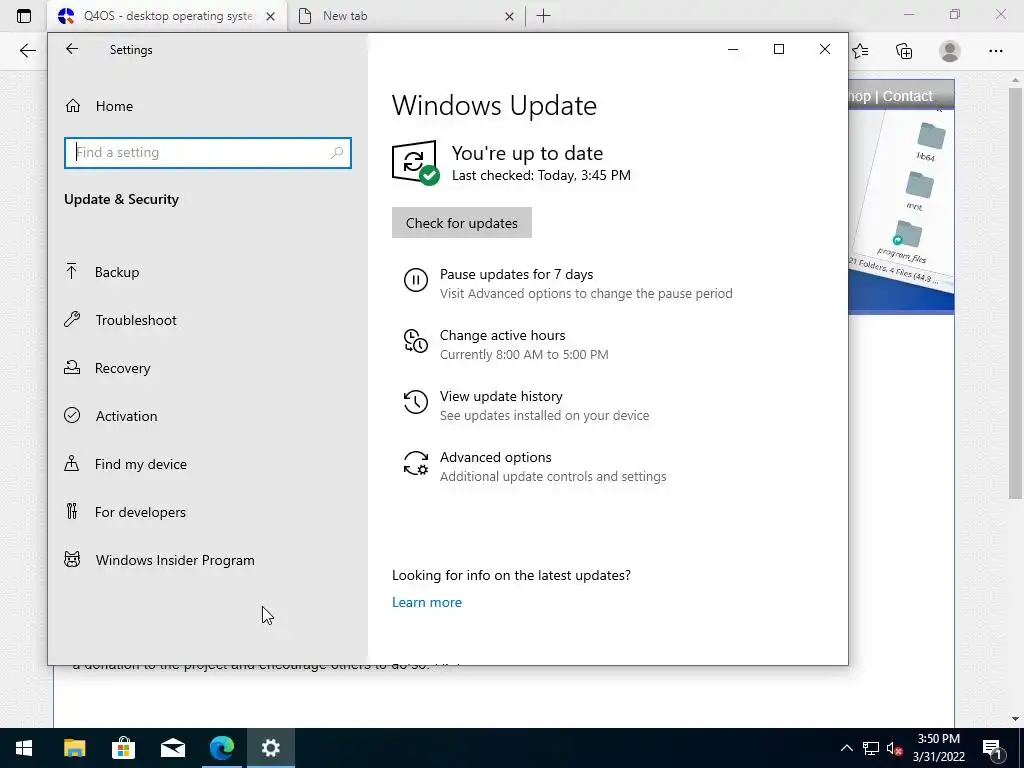Click the Find my device person icon
This screenshot has height=768, width=1024.
71,464
